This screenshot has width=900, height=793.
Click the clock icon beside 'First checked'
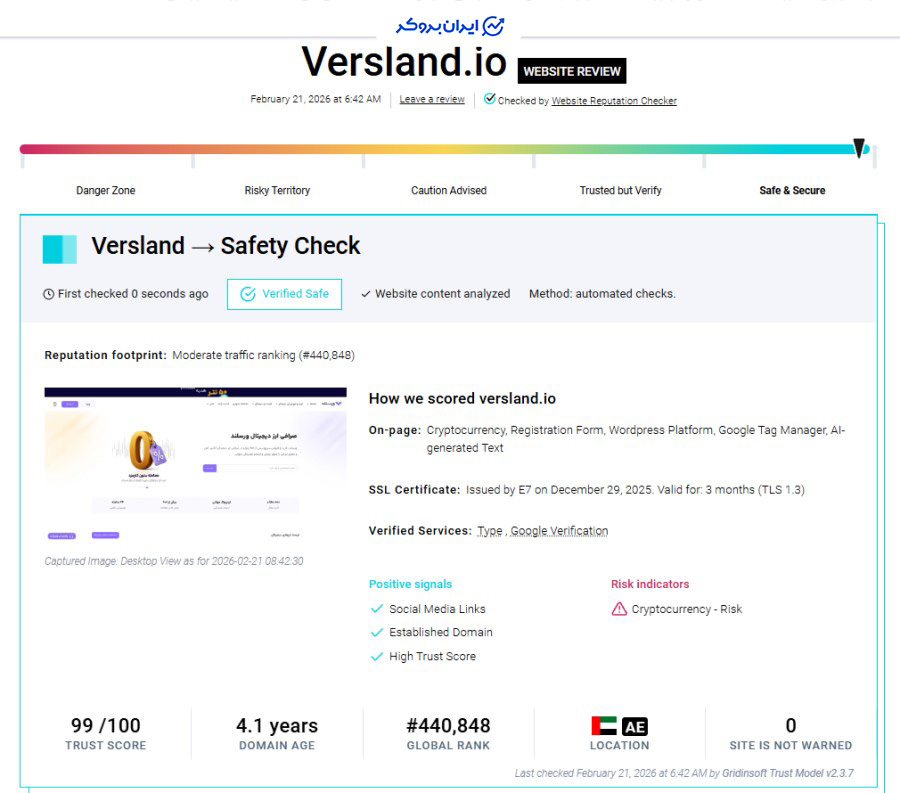49,294
